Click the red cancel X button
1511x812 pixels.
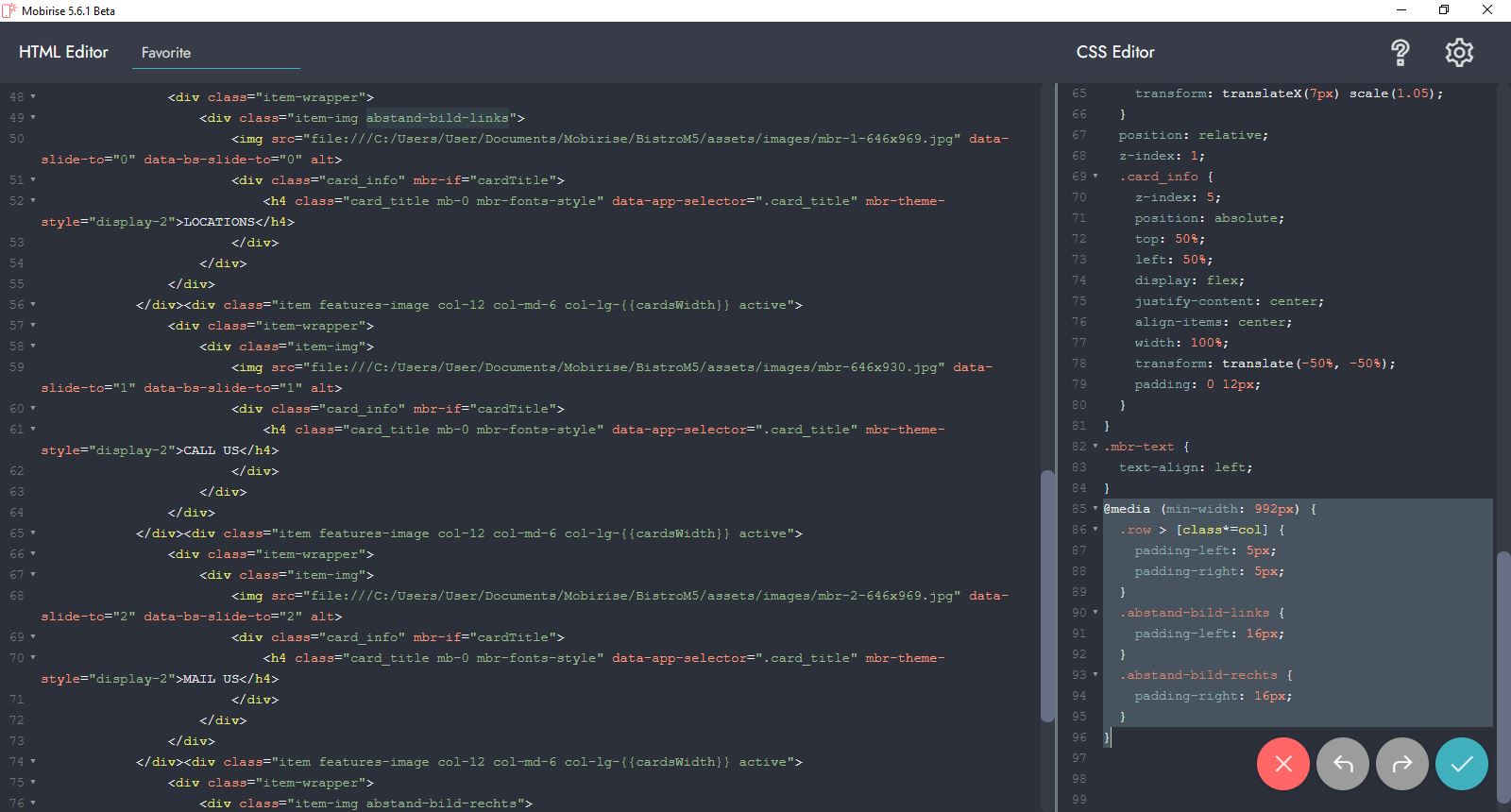pos(1282,764)
